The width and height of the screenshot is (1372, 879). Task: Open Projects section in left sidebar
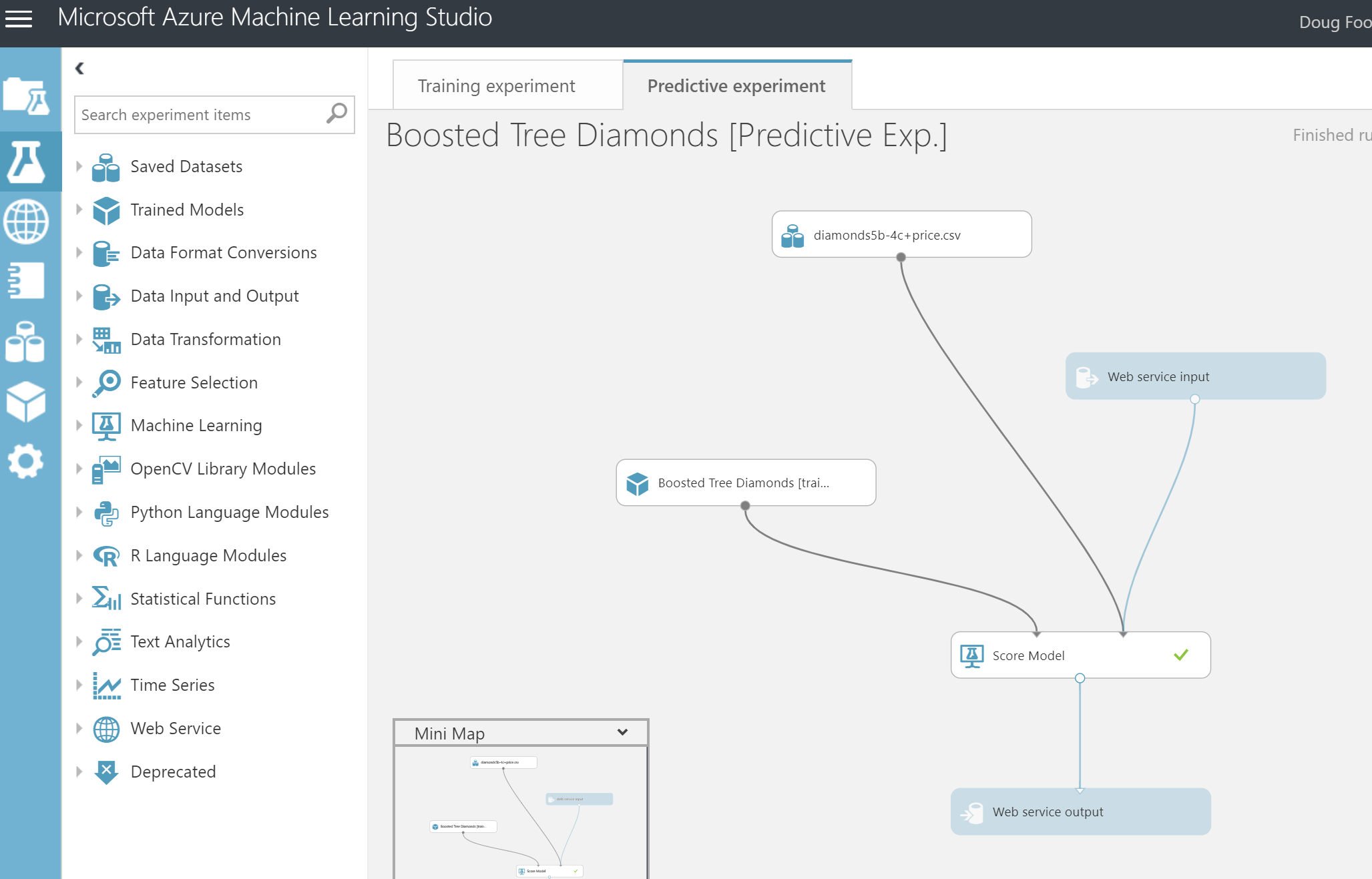click(26, 96)
